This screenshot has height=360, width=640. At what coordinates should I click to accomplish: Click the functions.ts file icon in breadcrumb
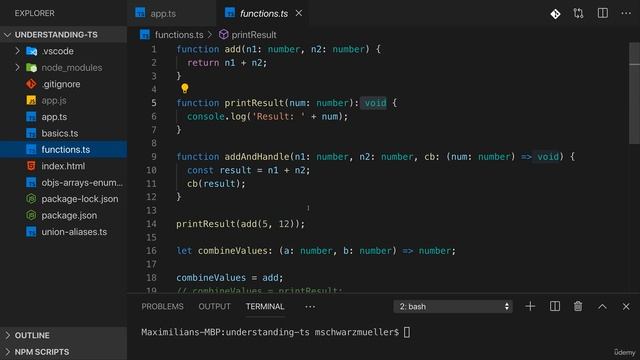145,34
